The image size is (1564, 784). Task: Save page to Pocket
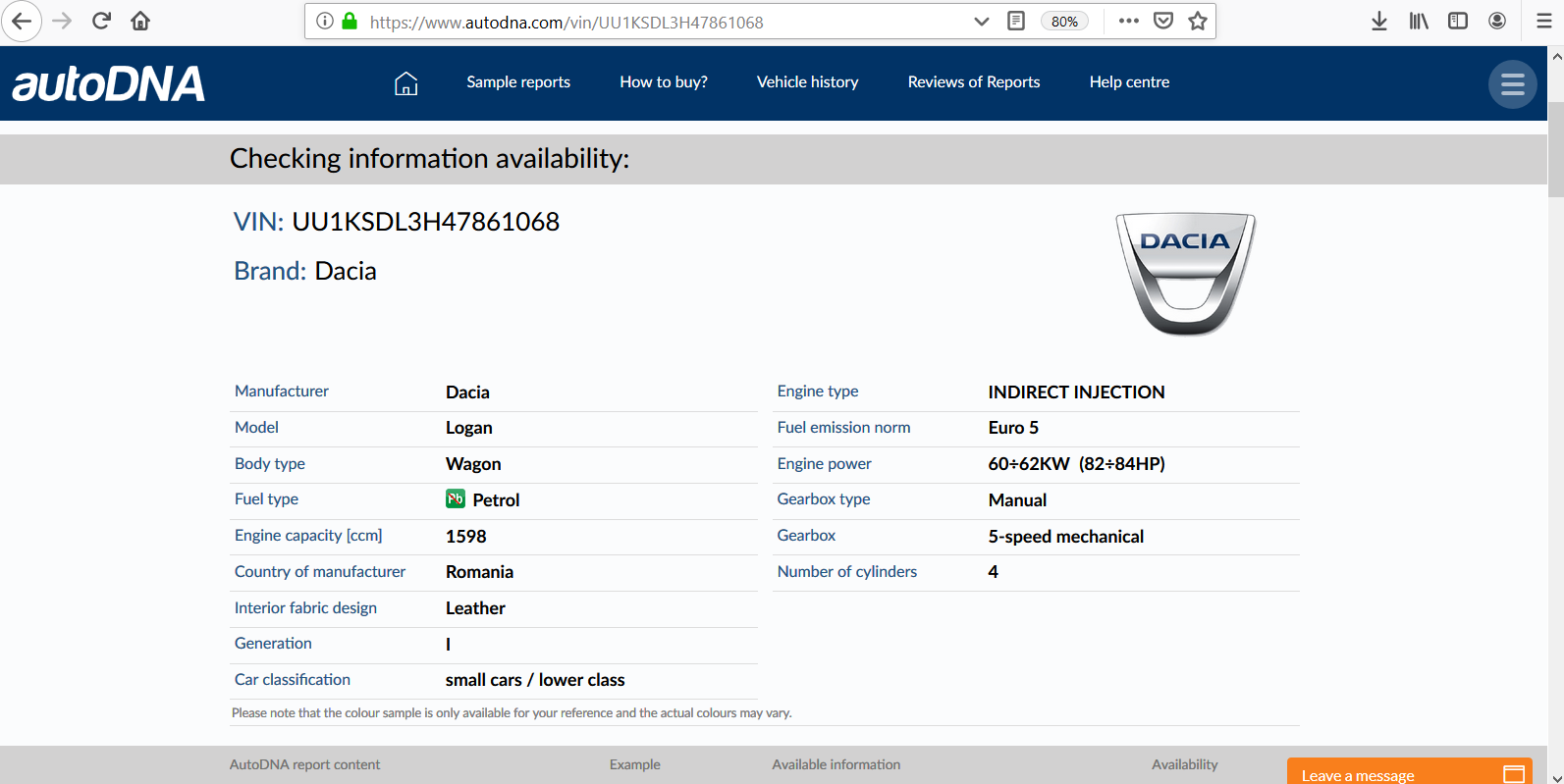[1163, 21]
